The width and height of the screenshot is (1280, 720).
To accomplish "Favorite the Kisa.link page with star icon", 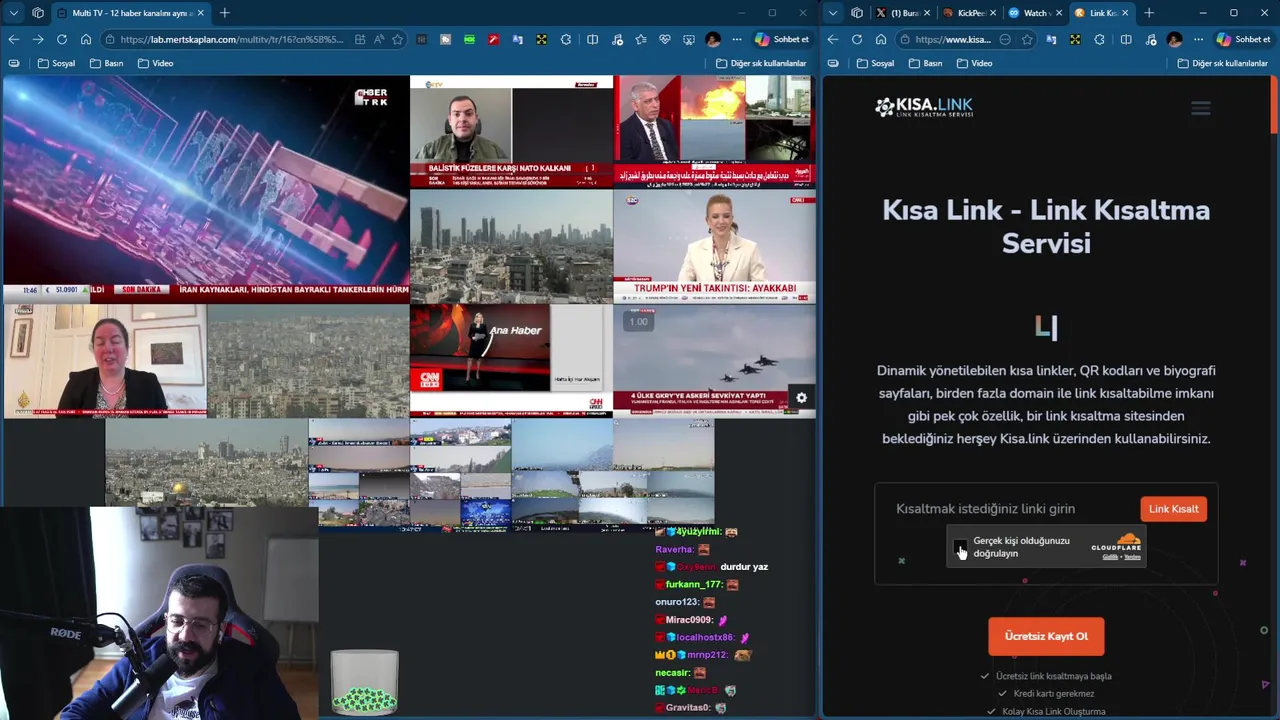I will point(1027,39).
